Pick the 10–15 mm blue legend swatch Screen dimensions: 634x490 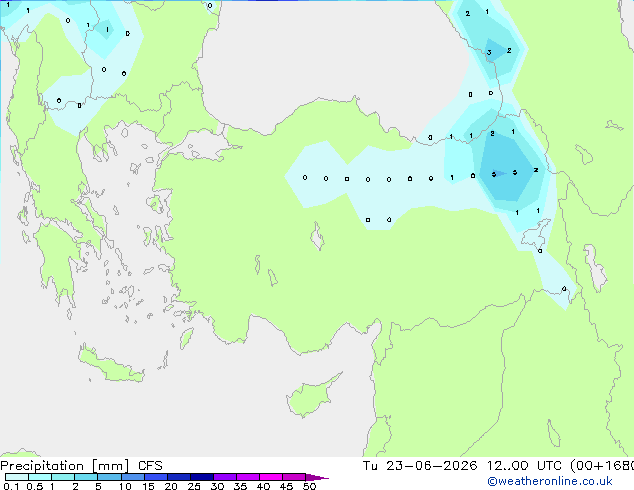click(x=133, y=477)
